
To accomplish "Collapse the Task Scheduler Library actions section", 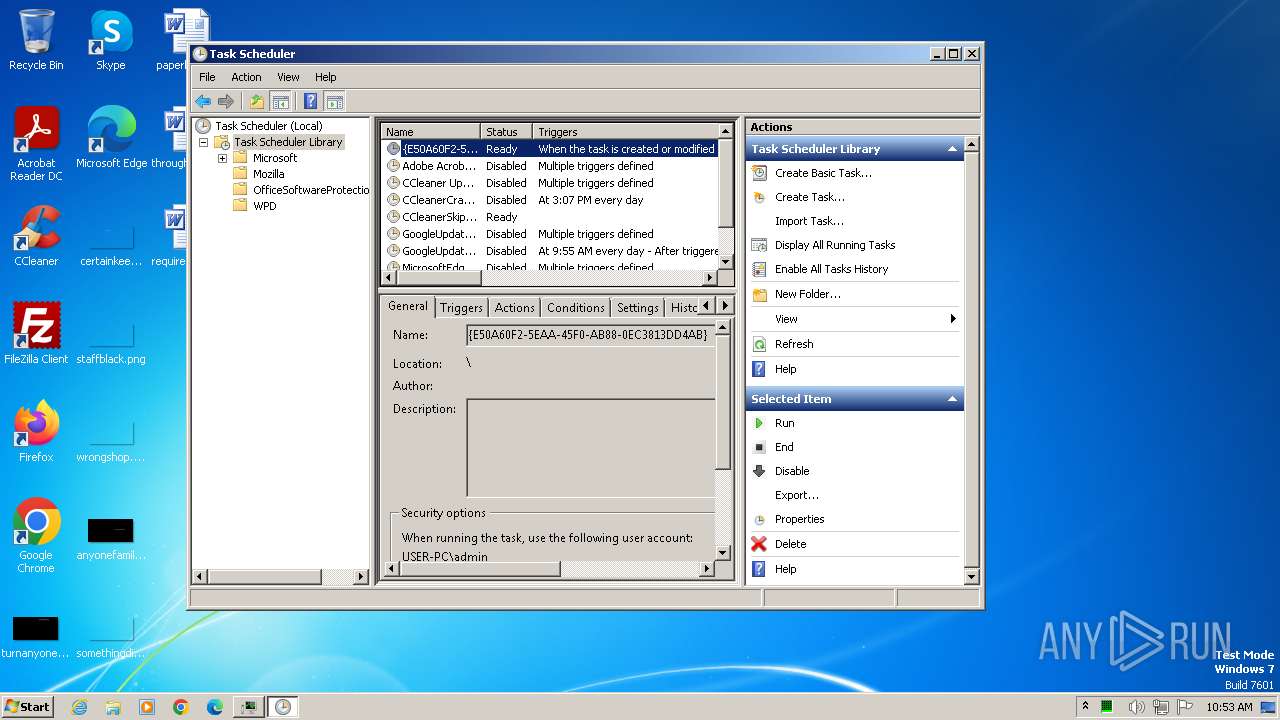I will (953, 149).
